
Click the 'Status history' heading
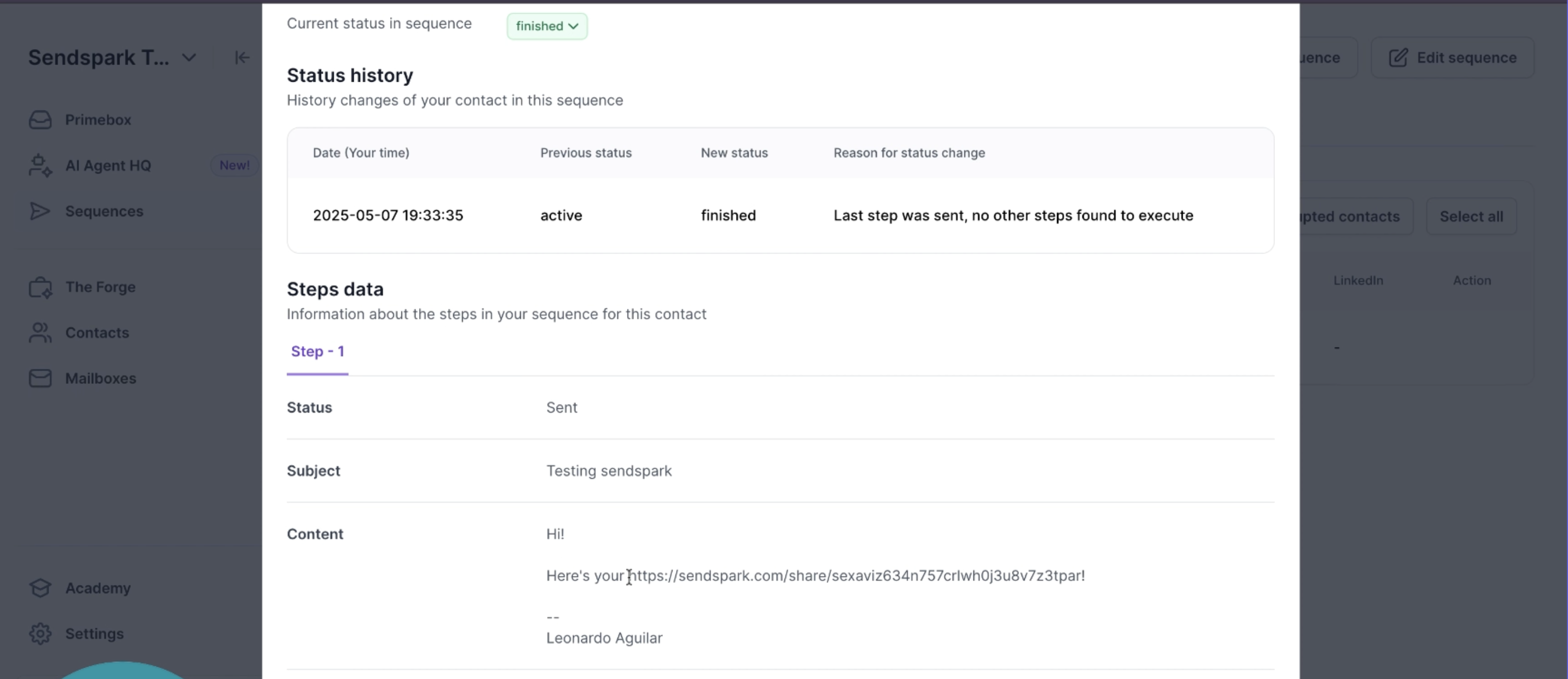(x=350, y=75)
